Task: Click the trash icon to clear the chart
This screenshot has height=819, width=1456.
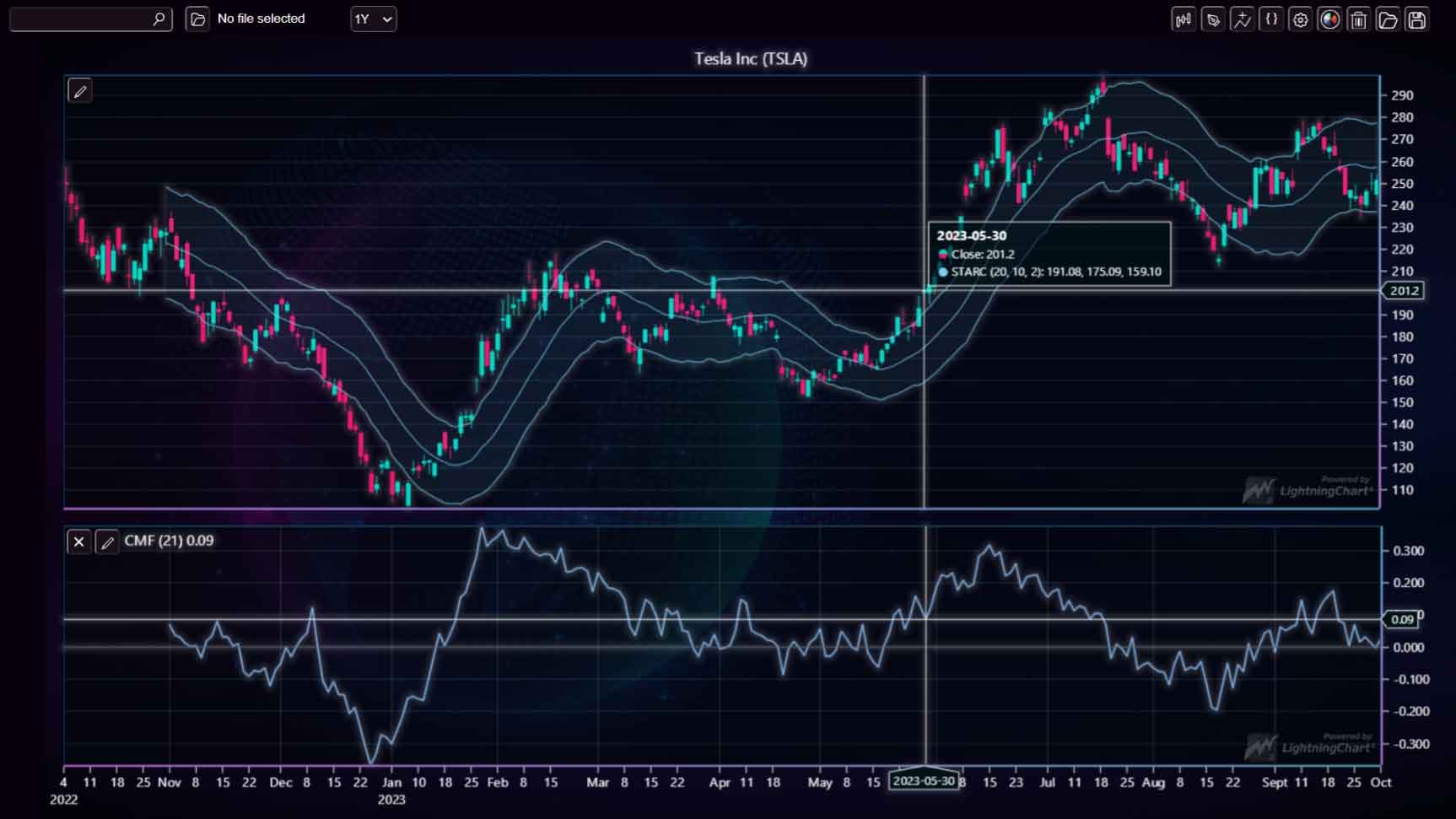Action: [1358, 19]
